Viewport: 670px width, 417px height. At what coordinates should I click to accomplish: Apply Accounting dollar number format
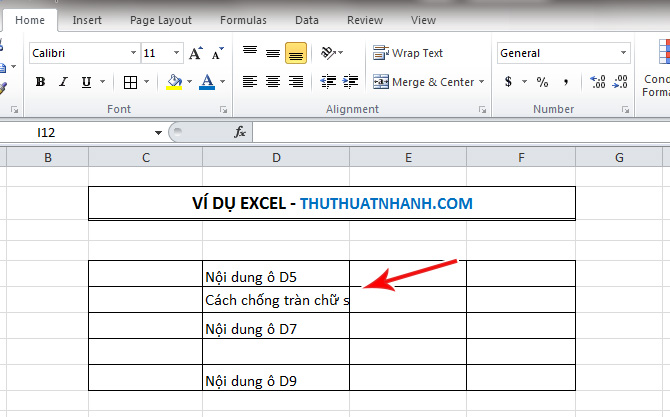[508, 82]
